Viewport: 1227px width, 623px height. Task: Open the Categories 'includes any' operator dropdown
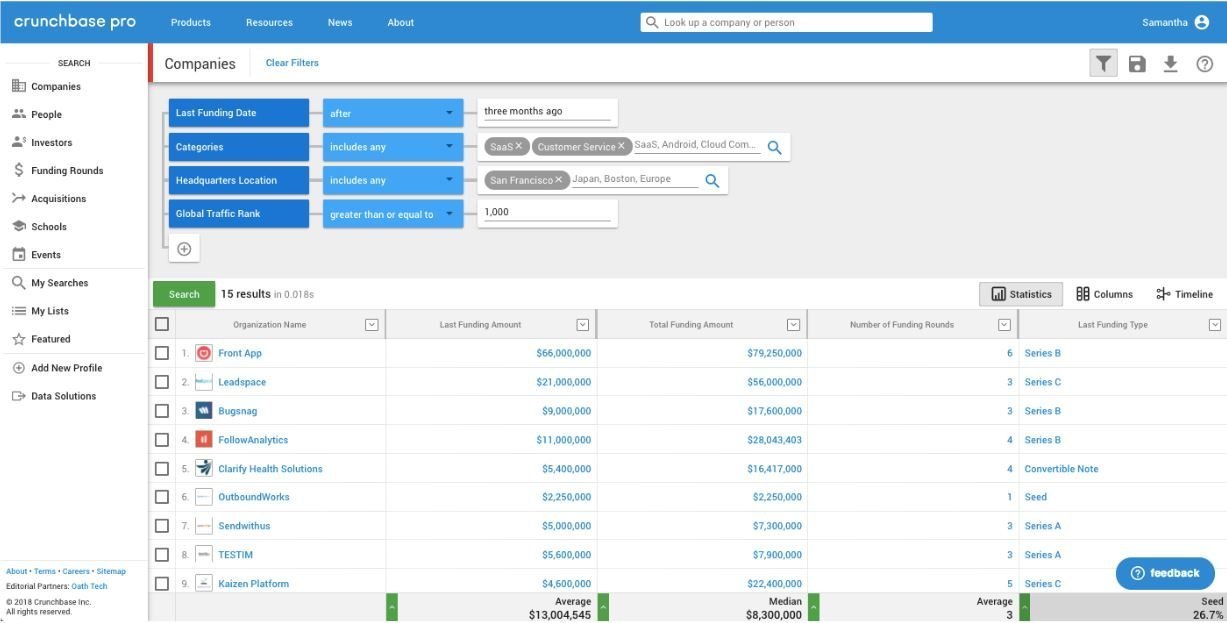pyautogui.click(x=393, y=147)
